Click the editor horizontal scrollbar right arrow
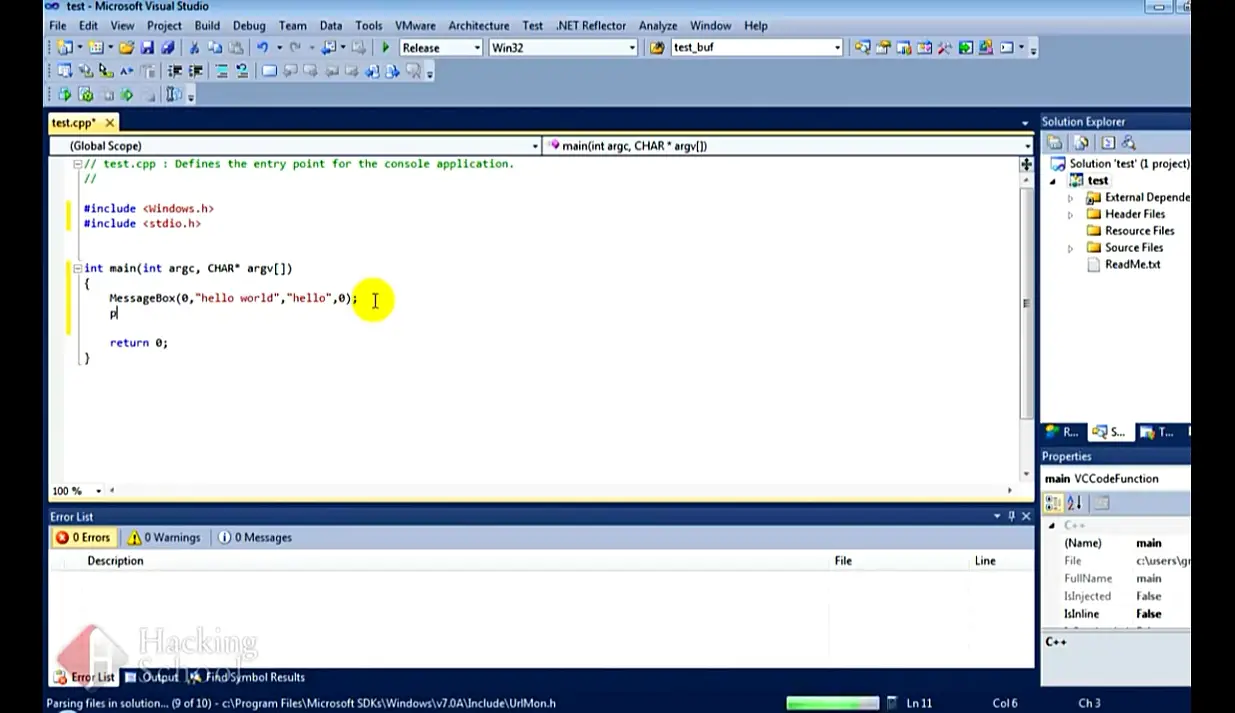This screenshot has height=713, width=1235. pyautogui.click(x=1010, y=491)
